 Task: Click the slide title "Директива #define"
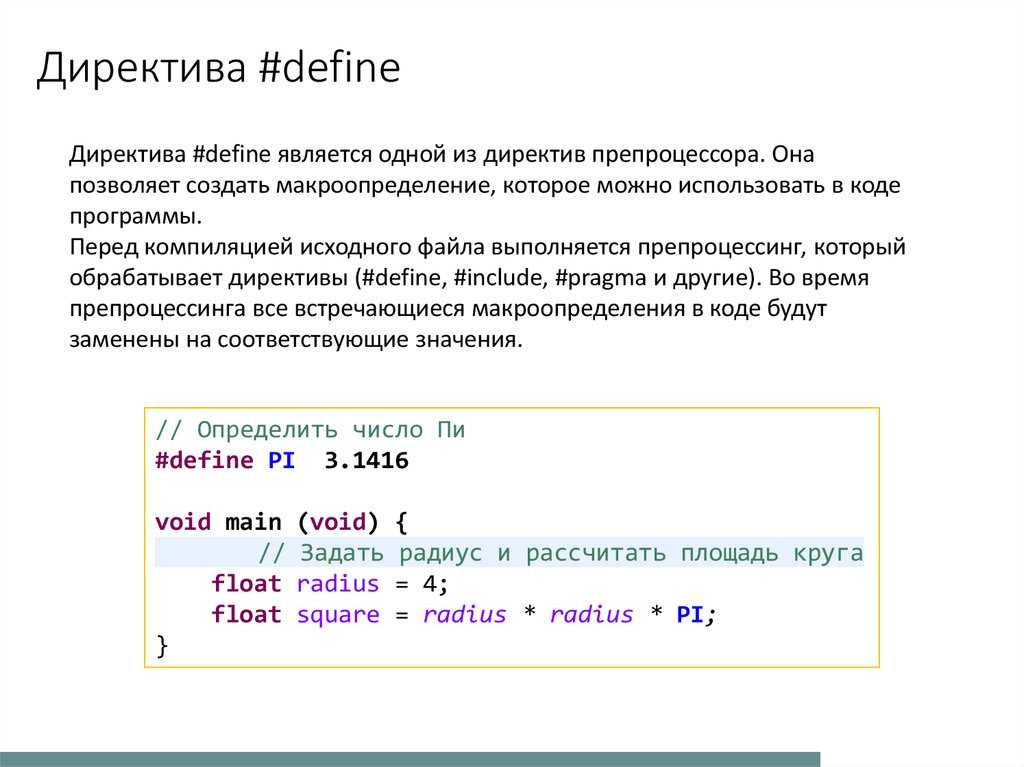218,68
